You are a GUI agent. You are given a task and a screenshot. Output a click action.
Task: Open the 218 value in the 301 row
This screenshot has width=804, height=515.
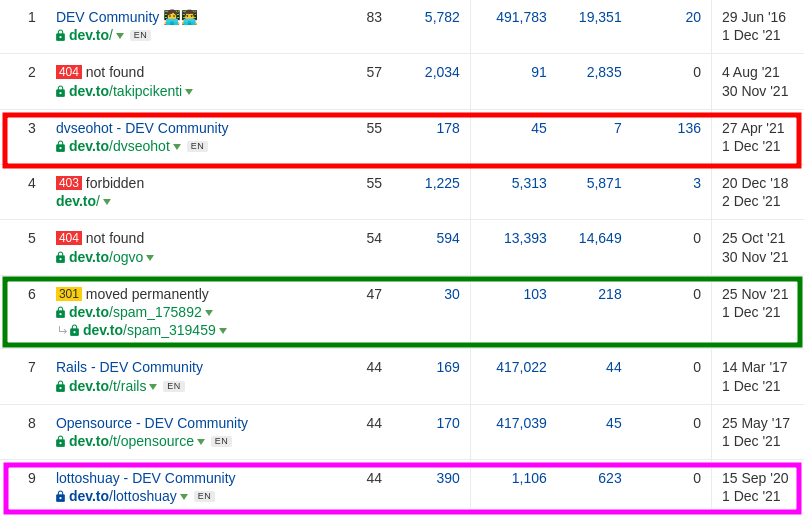[610, 294]
